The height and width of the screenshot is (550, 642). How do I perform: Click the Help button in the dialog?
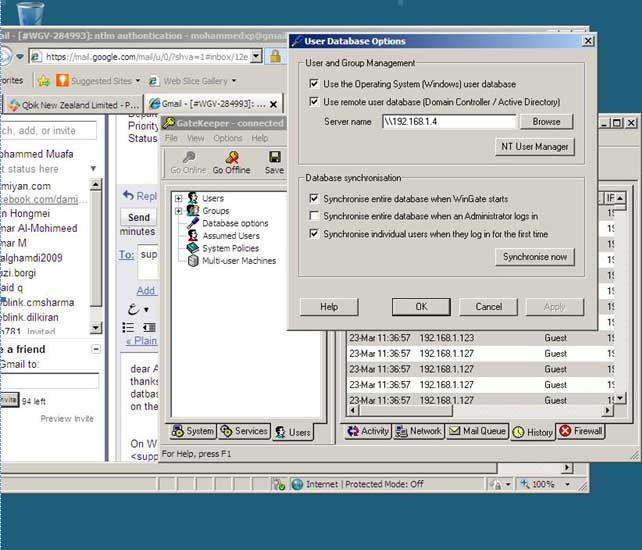click(329, 307)
